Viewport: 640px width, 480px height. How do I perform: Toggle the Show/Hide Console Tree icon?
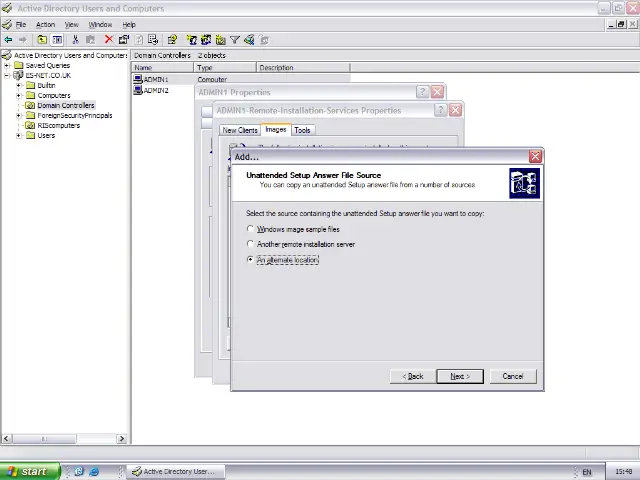point(57,40)
